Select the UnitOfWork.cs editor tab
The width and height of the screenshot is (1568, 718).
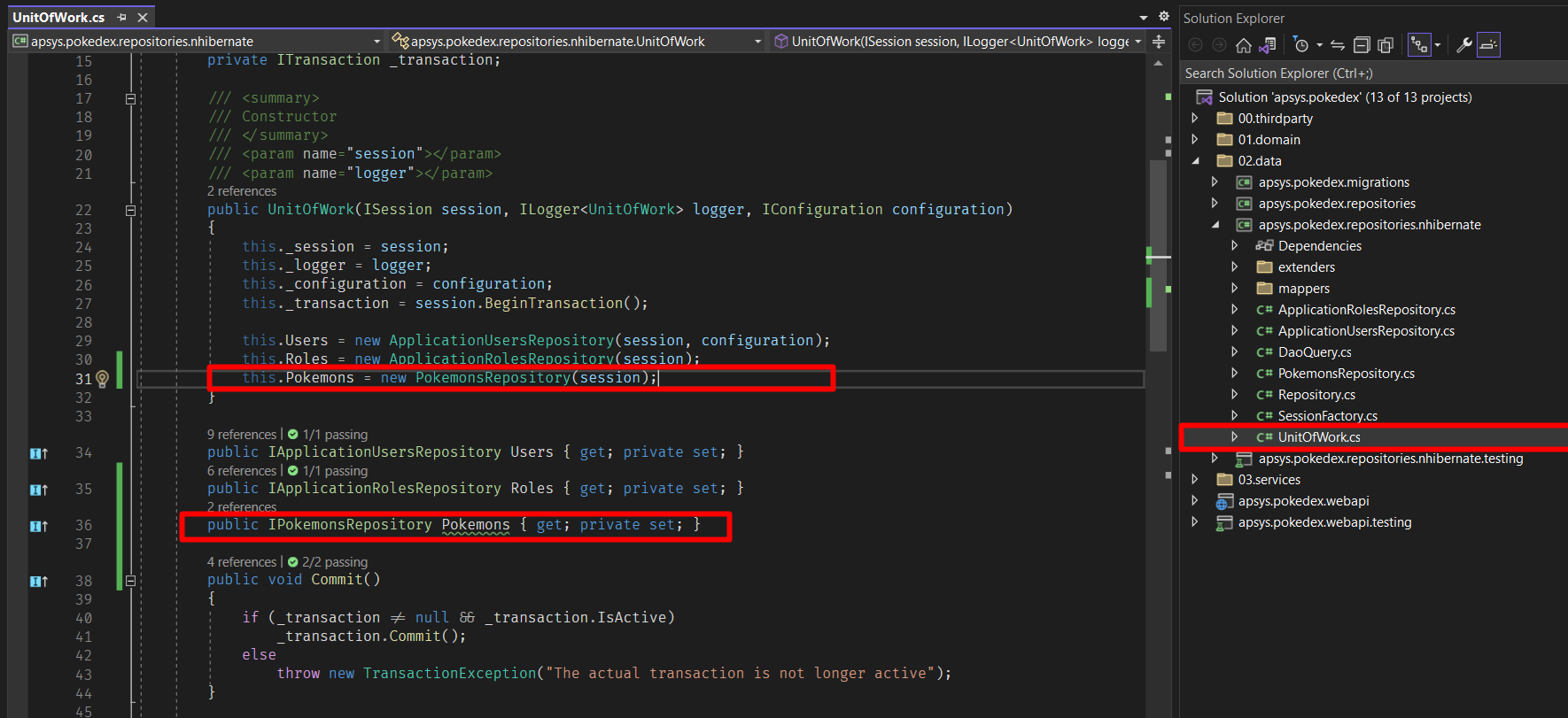pos(58,18)
